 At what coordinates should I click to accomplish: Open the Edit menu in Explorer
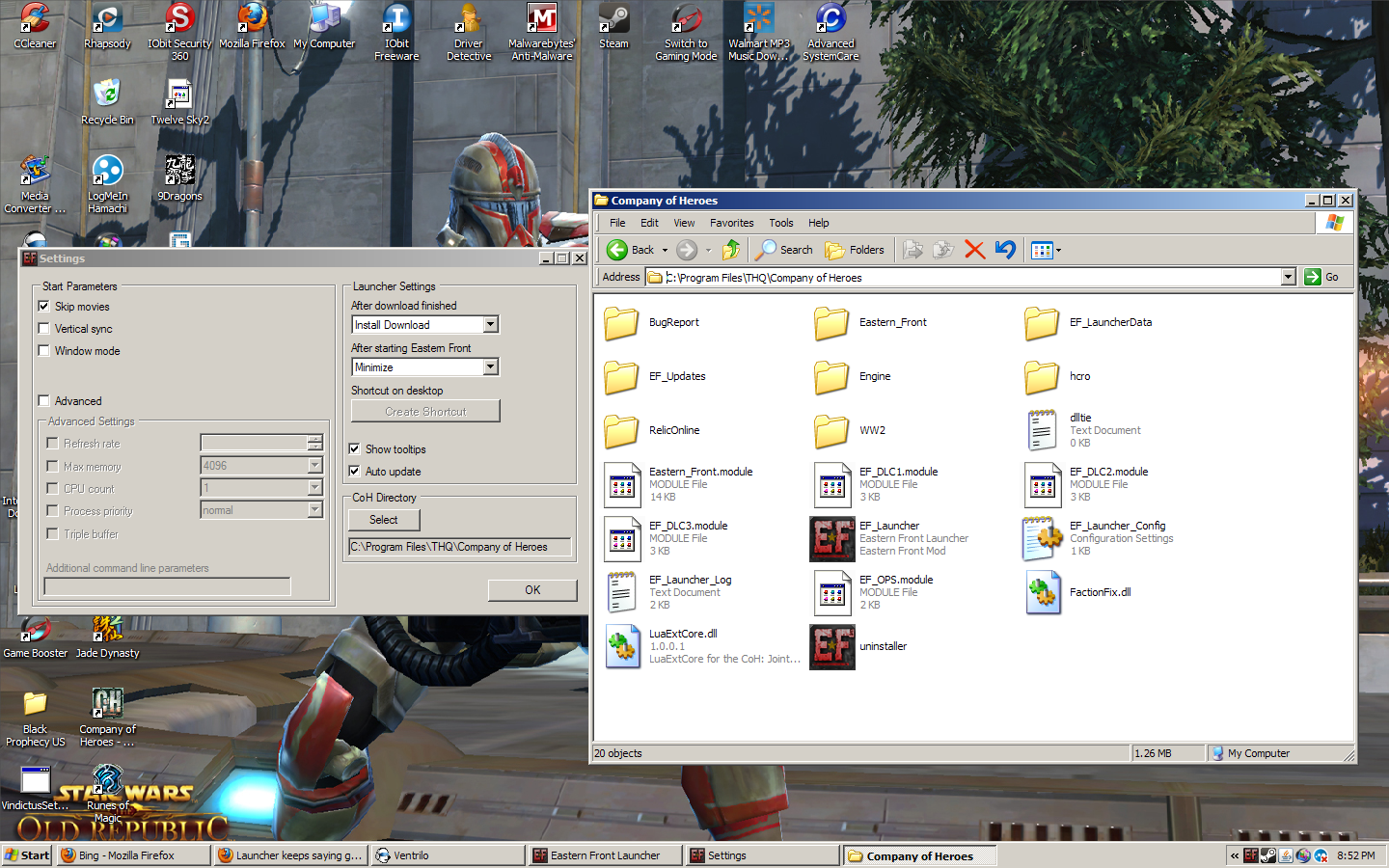tap(649, 223)
